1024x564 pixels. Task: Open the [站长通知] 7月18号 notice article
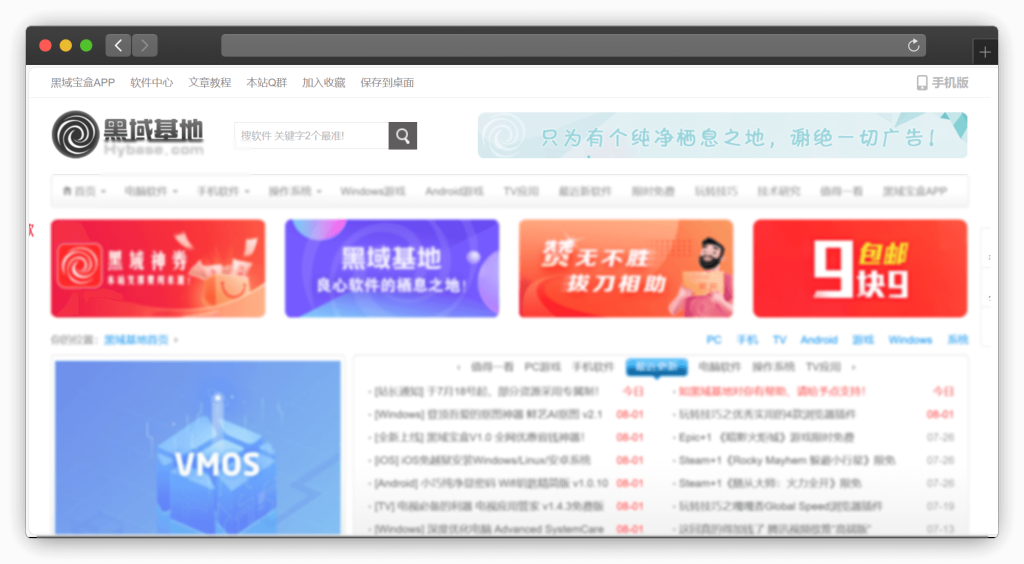[487, 392]
